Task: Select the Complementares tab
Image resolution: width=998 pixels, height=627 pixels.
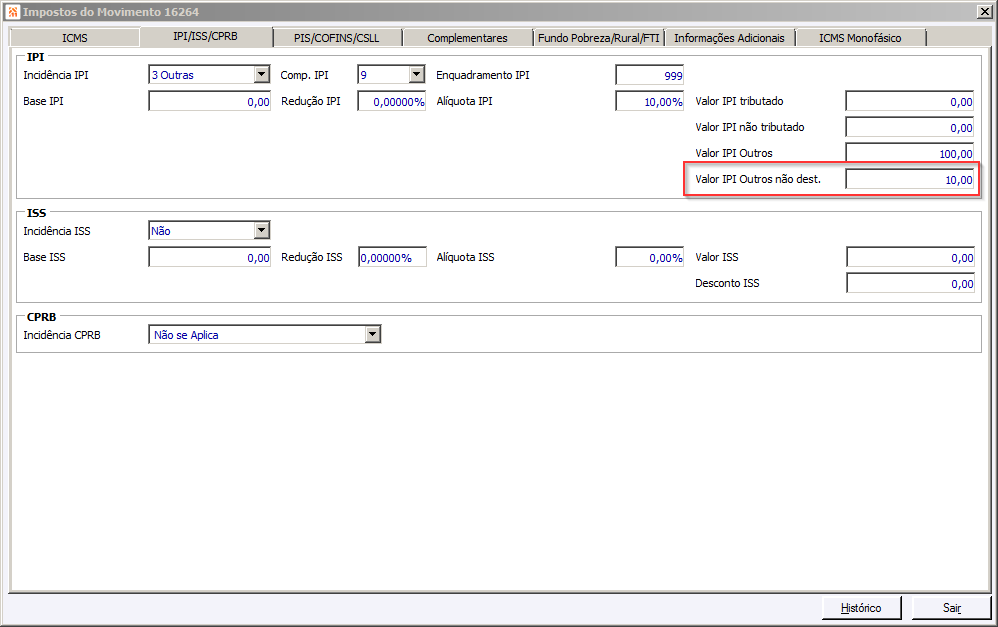Action: (467, 38)
